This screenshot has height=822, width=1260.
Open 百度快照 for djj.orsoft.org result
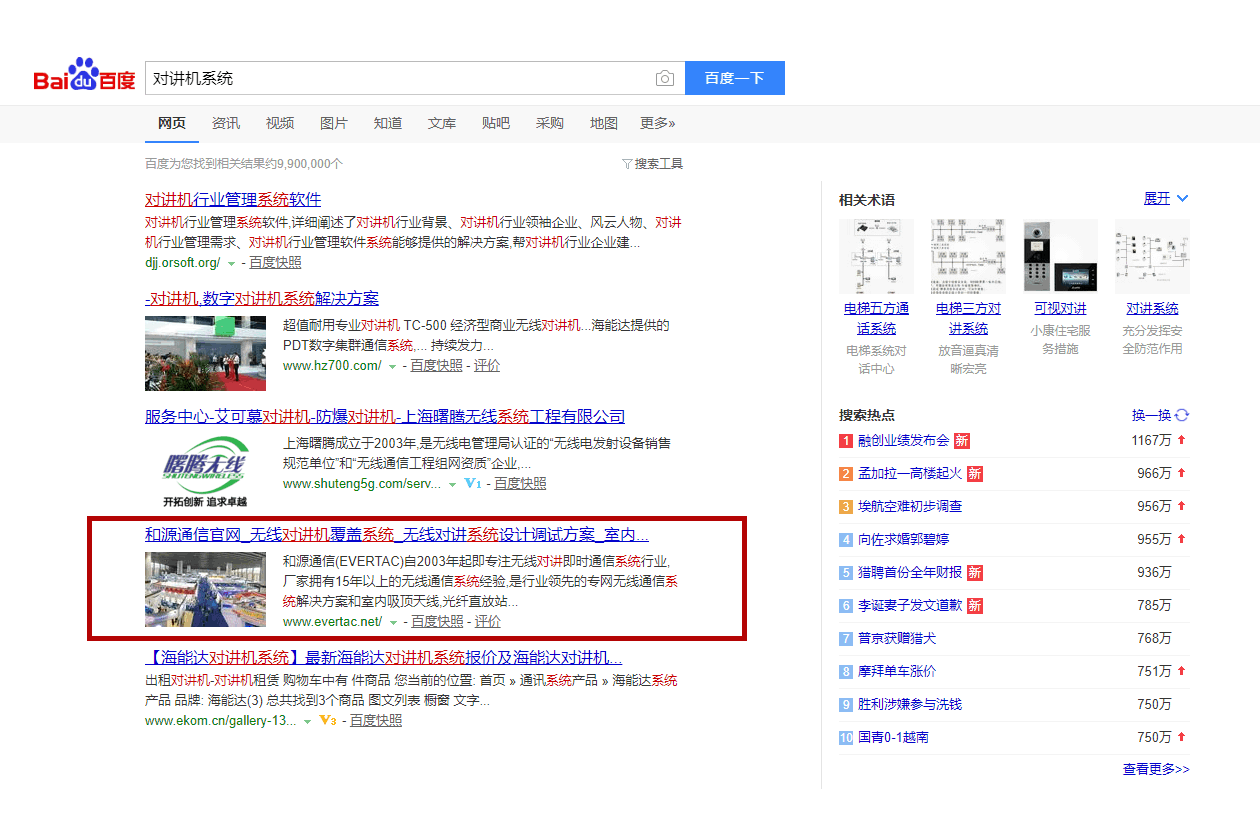point(275,262)
